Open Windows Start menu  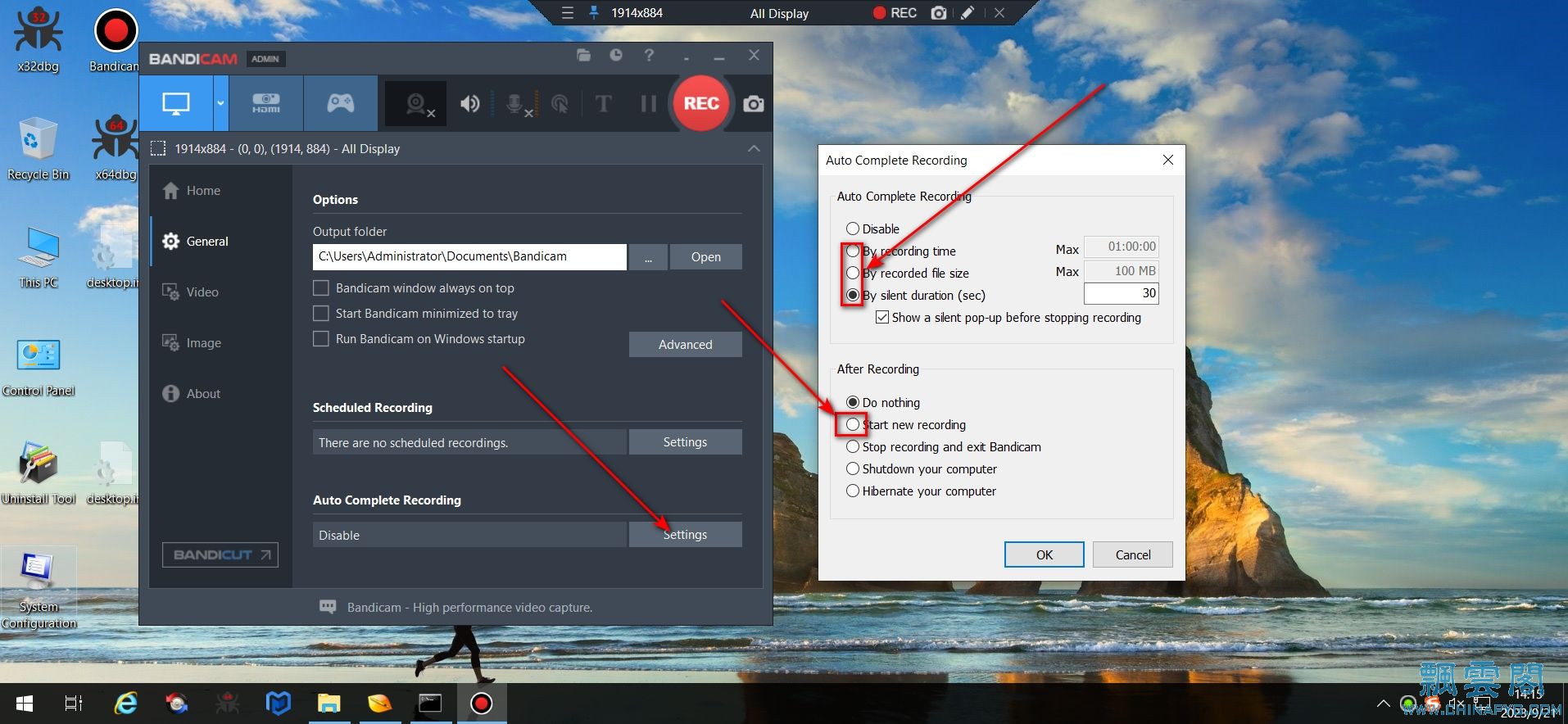click(x=24, y=704)
